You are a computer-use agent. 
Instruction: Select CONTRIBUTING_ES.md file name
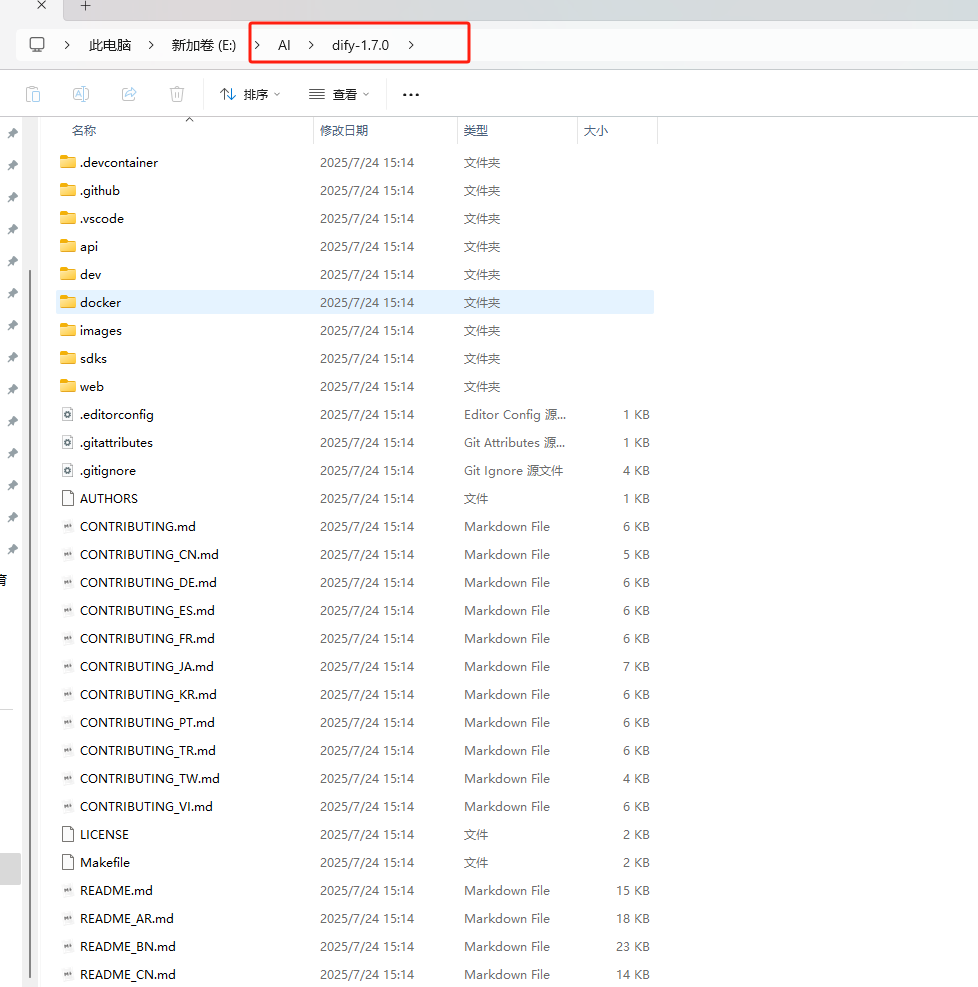[147, 611]
